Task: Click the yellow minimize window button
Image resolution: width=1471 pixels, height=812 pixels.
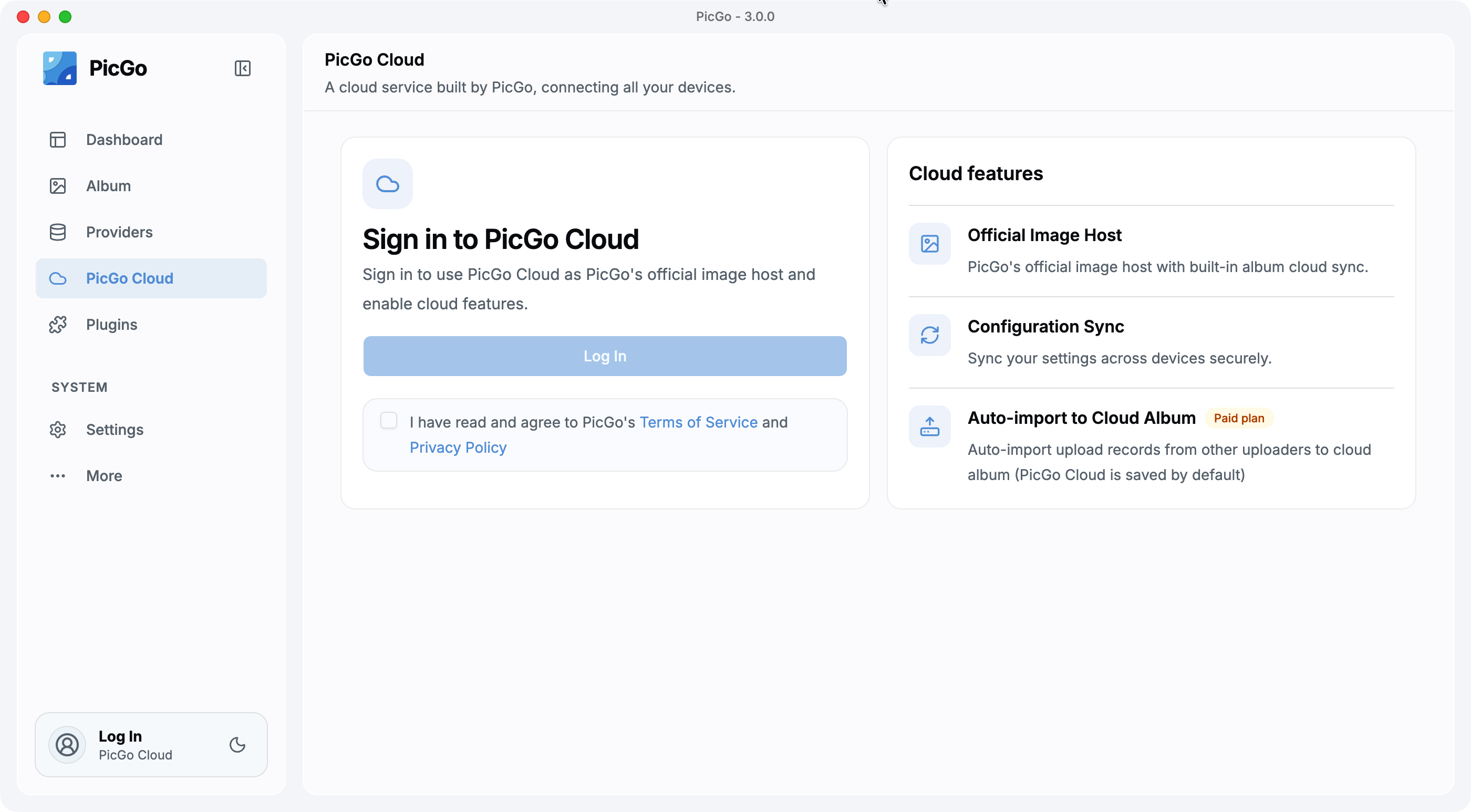Action: tap(44, 17)
